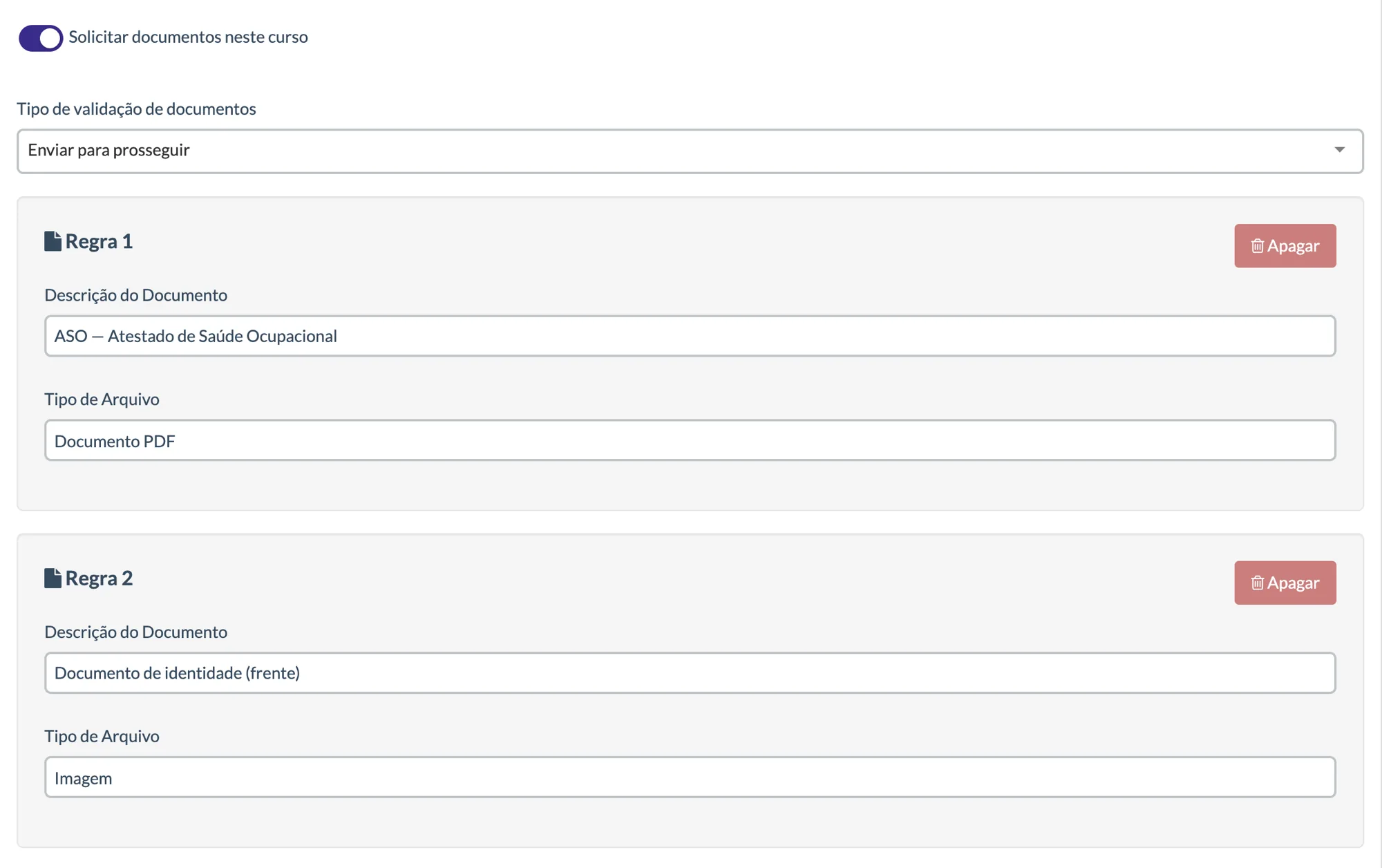1382x868 pixels.
Task: Click the validation type dropdown arrow
Action: (1339, 150)
